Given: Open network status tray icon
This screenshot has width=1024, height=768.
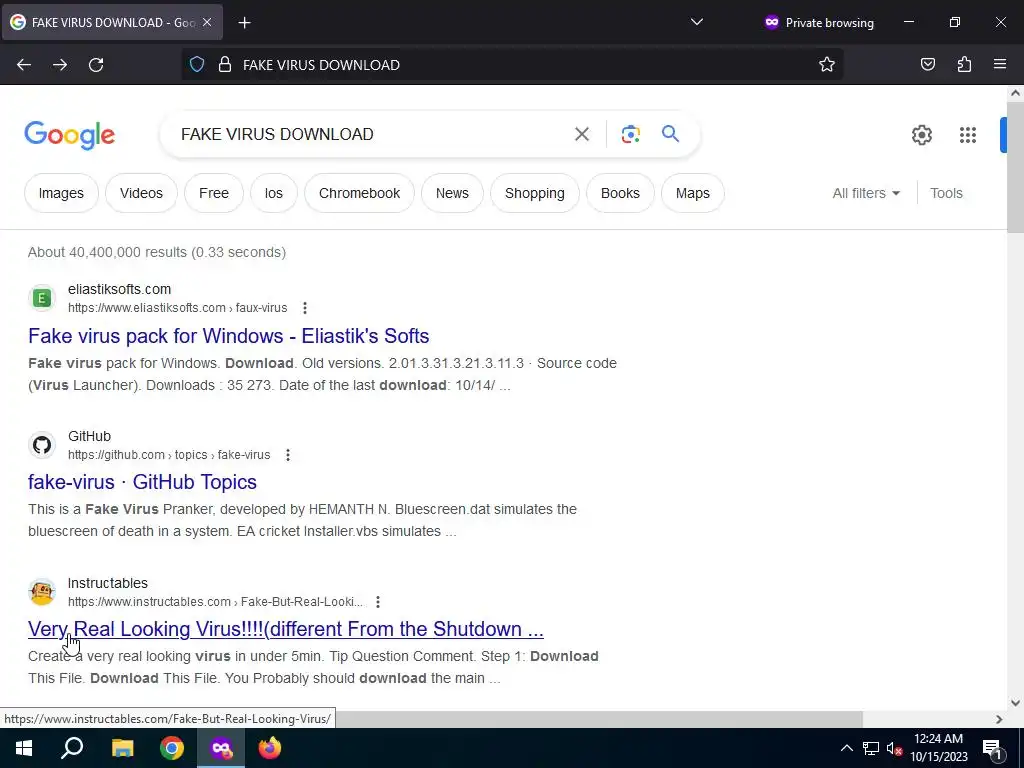Looking at the screenshot, I should coord(871,748).
